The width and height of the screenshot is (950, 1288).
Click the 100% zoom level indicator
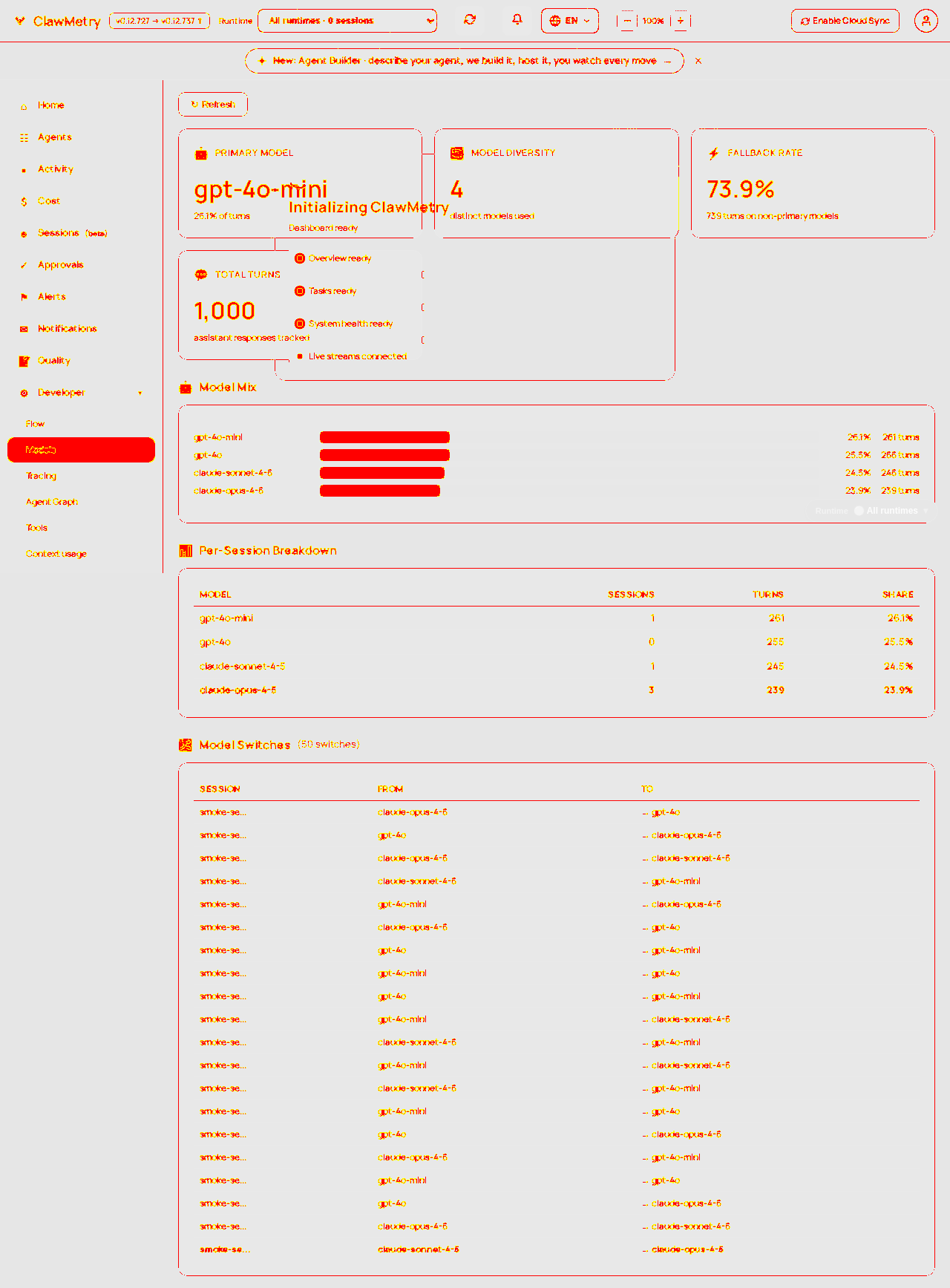tap(653, 21)
